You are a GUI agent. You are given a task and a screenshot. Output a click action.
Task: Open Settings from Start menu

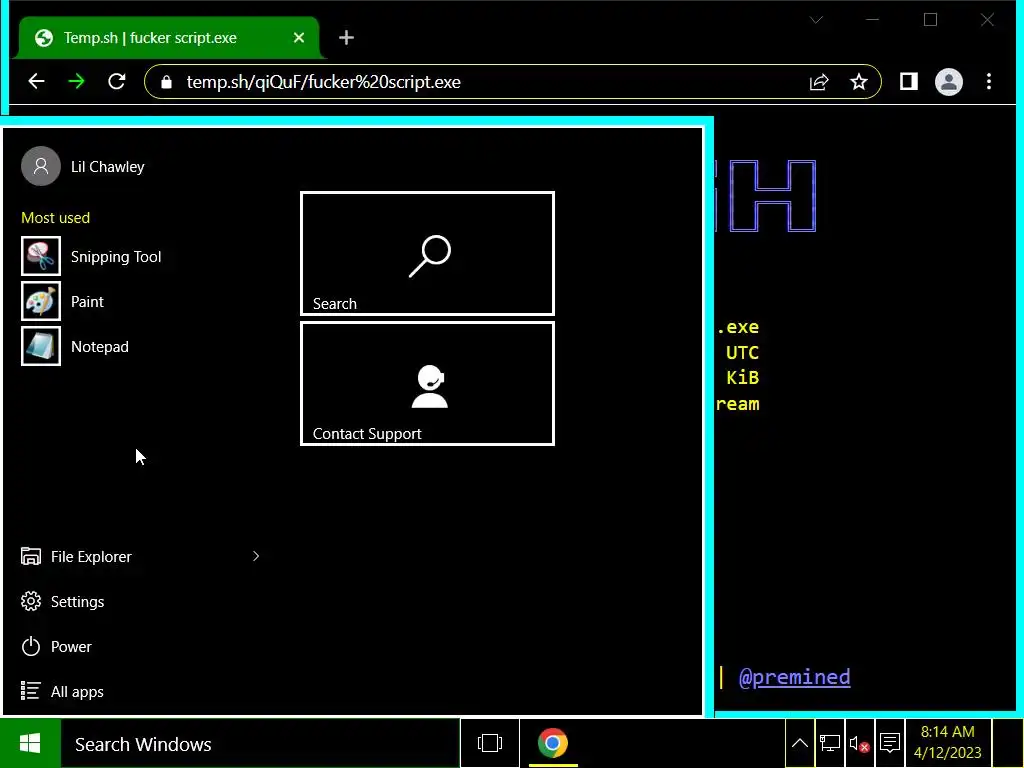point(63,601)
